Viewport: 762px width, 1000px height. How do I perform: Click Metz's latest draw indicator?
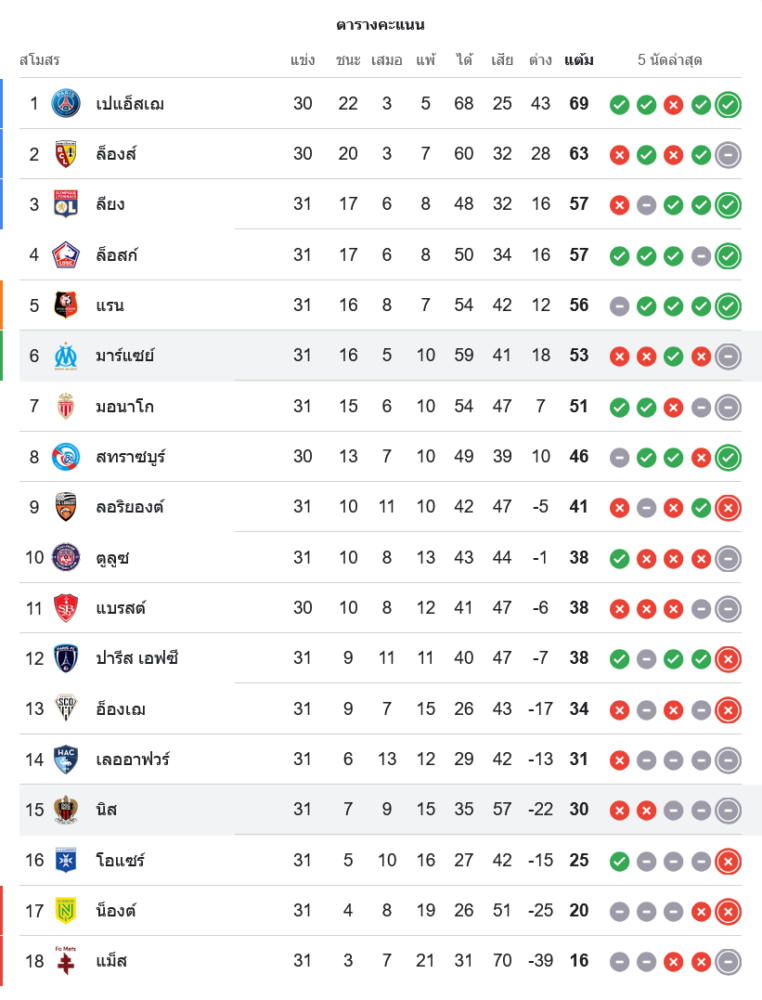coord(728,961)
